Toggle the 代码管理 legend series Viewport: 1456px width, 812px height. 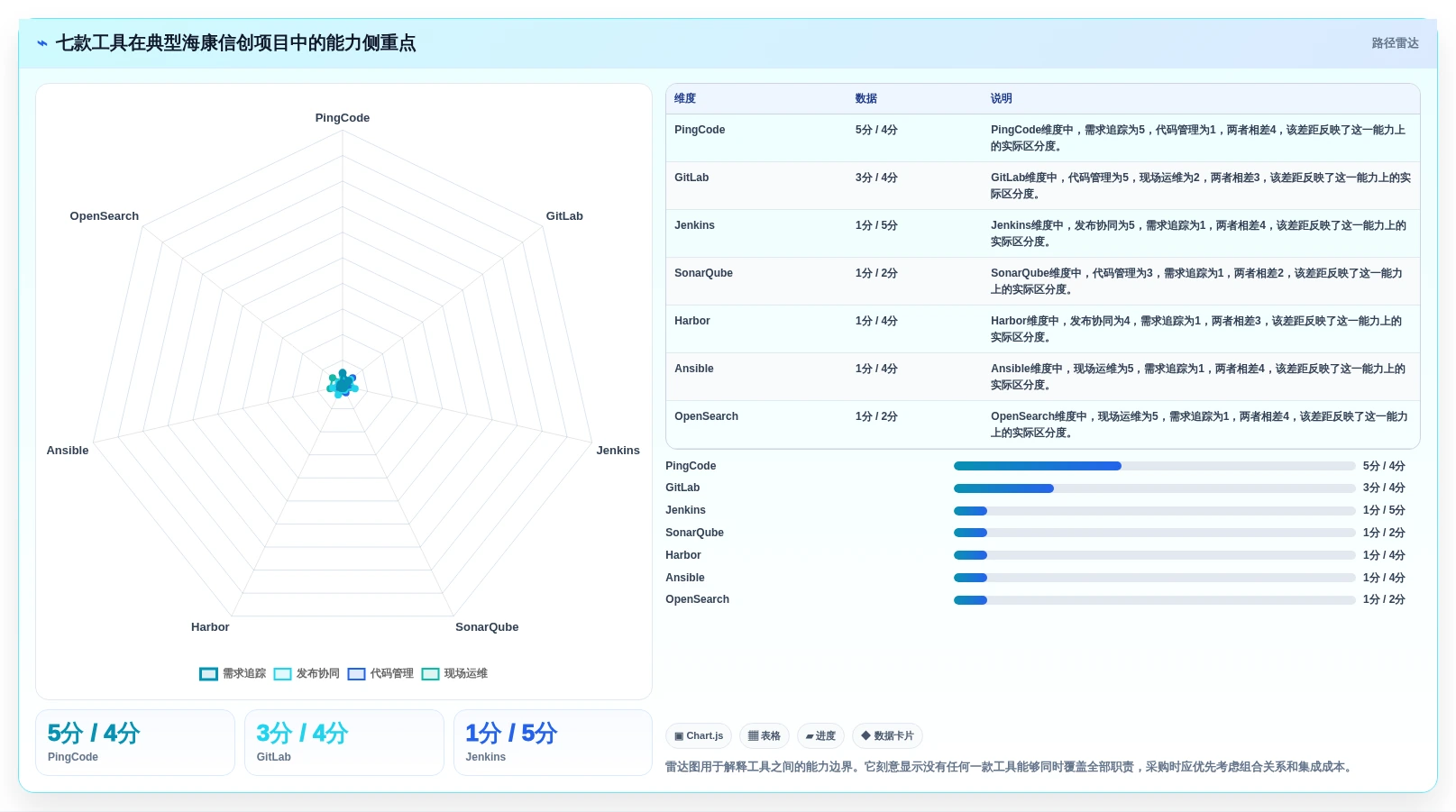[x=380, y=673]
